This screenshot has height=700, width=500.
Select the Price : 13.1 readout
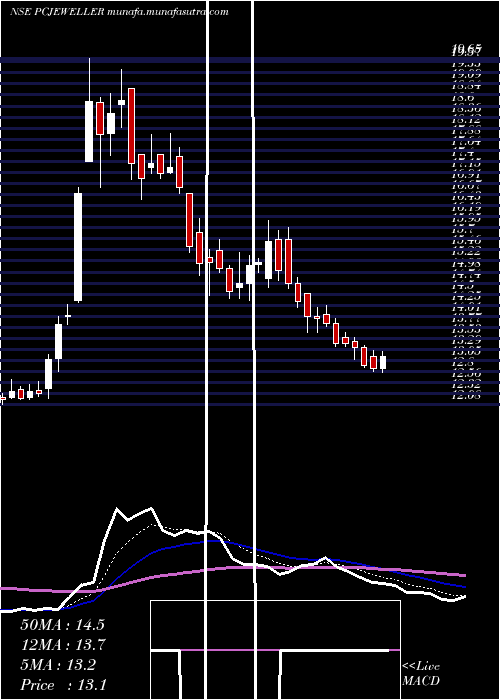pyautogui.click(x=63, y=685)
